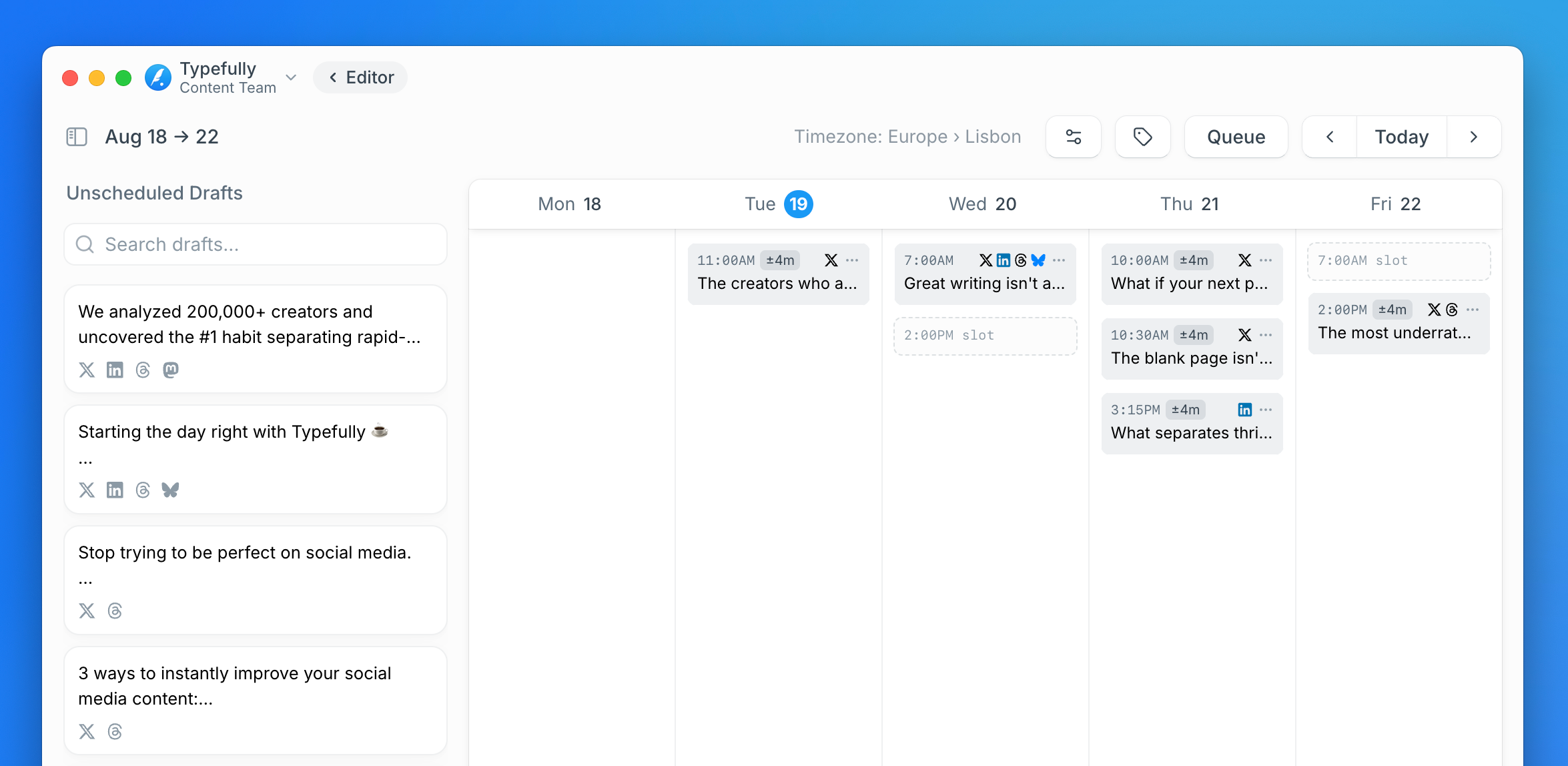Expand the Typefully Content Team switcher

tap(291, 77)
